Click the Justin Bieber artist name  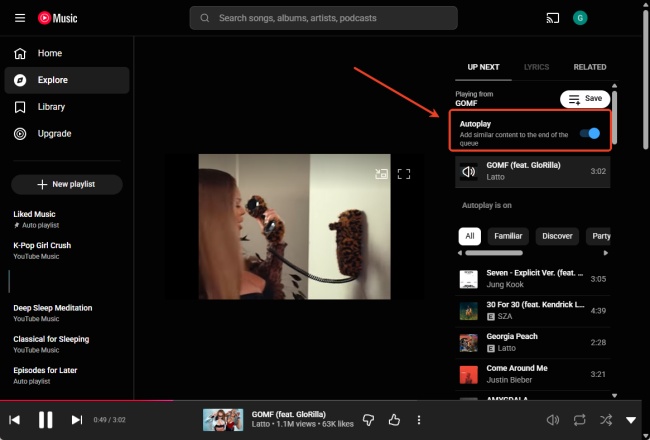(509, 380)
